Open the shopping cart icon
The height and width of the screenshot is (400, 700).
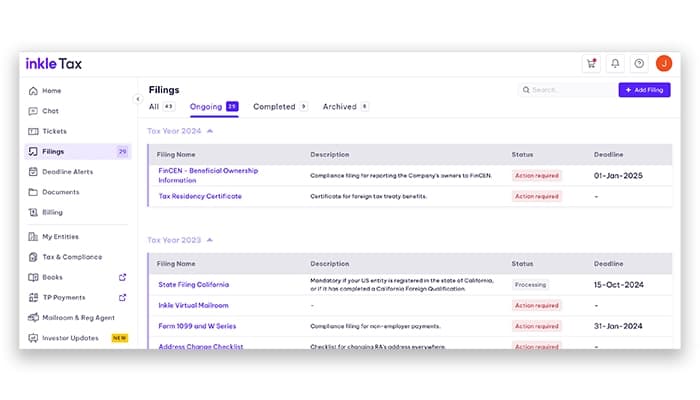(x=591, y=63)
